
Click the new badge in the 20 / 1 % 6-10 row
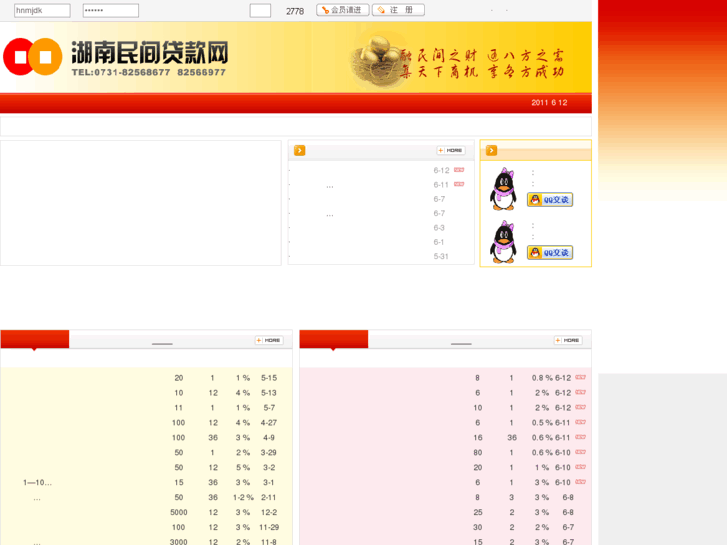click(580, 467)
